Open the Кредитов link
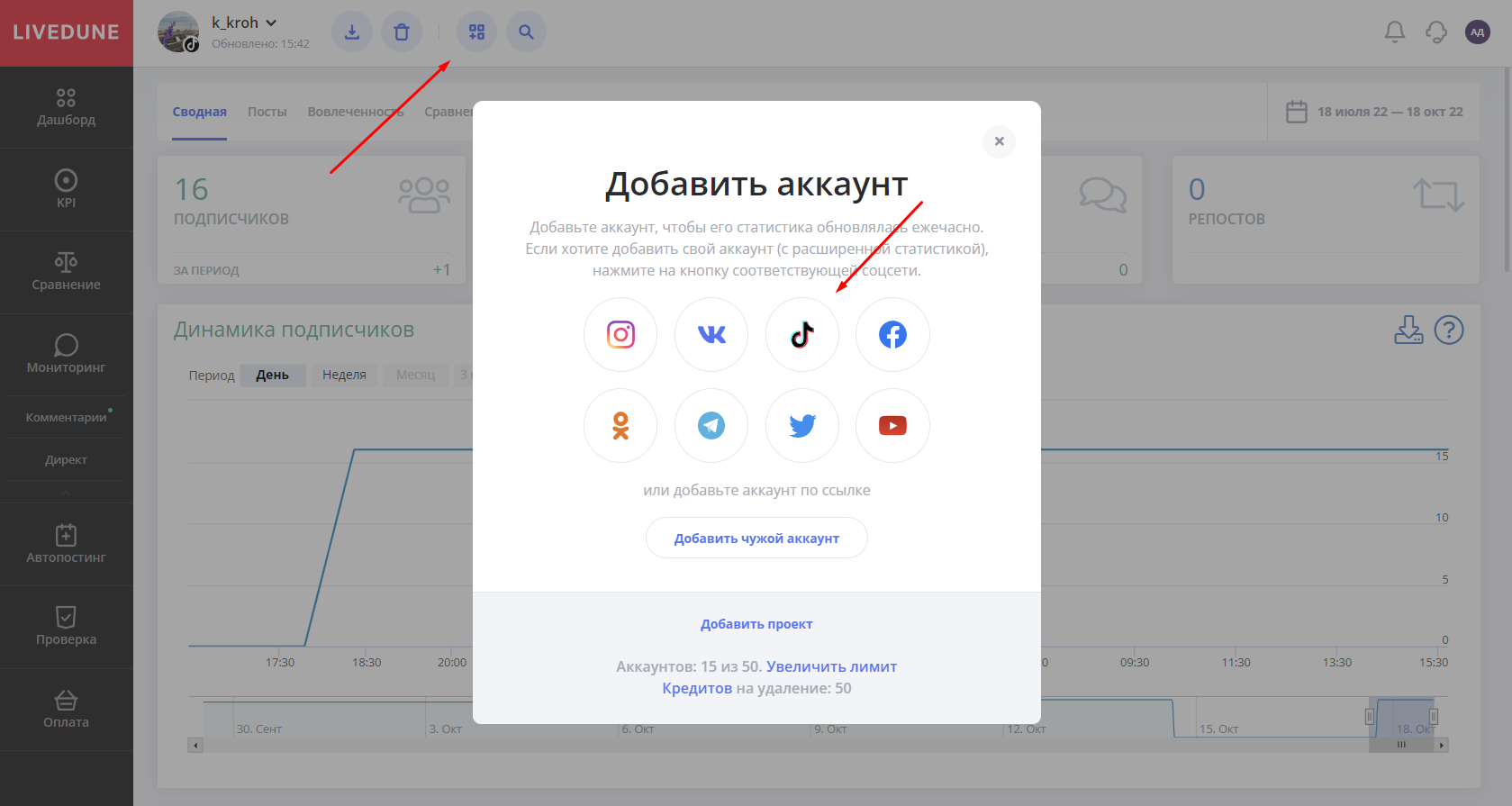 697,688
